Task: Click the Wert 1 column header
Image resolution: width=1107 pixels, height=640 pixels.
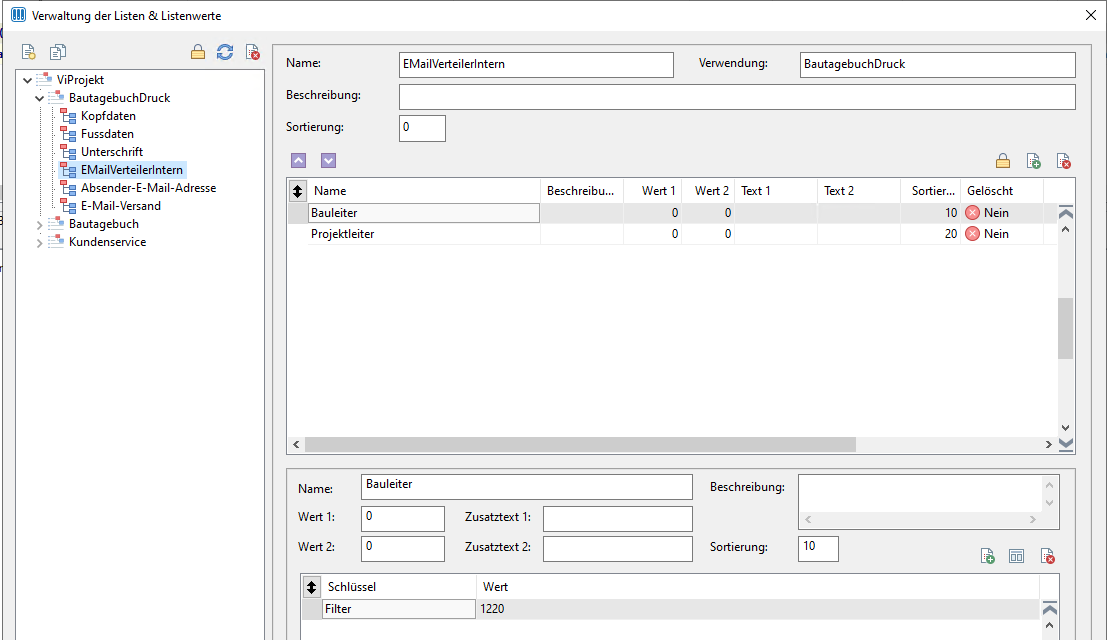Action: click(652, 191)
